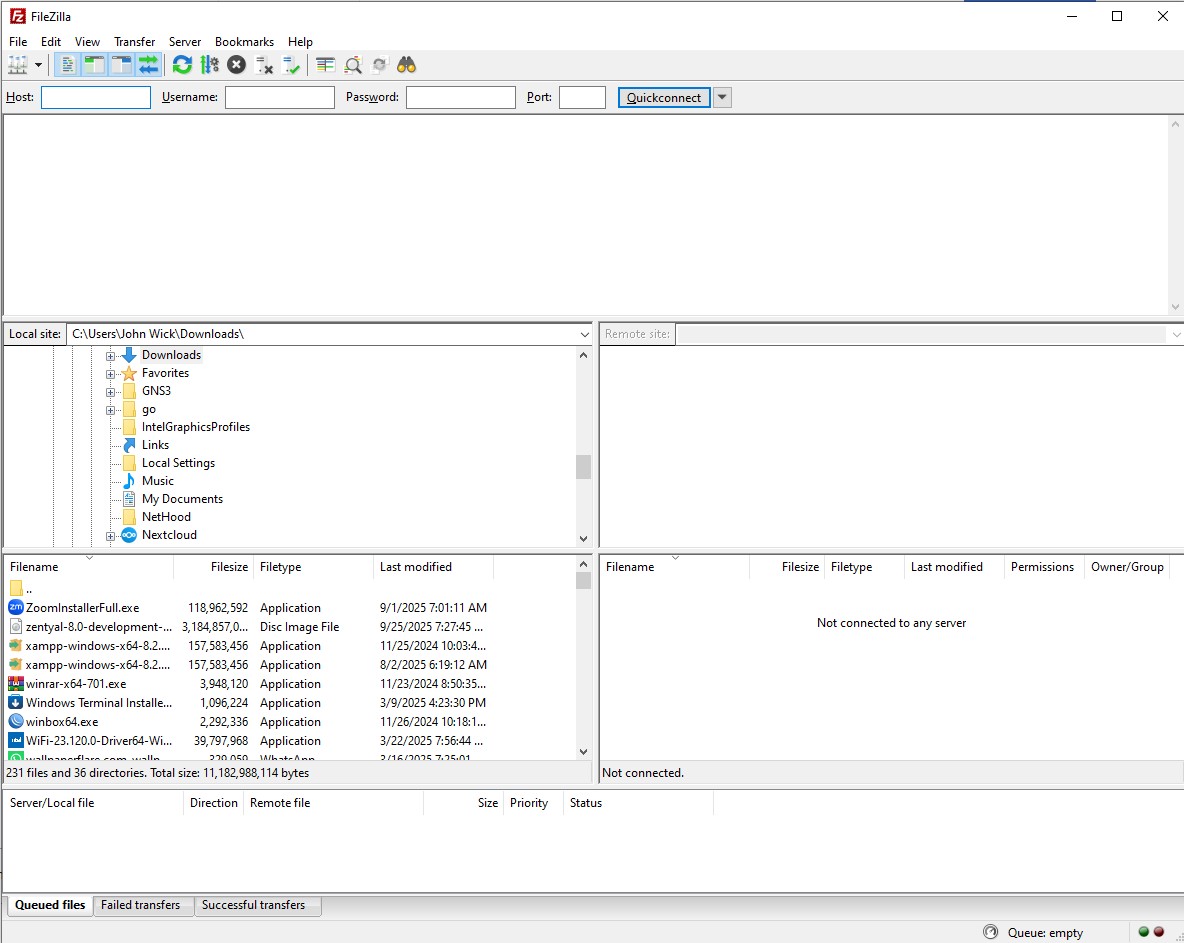Image resolution: width=1184 pixels, height=943 pixels.
Task: Switch to the Failed transfers tab
Action: tap(141, 905)
